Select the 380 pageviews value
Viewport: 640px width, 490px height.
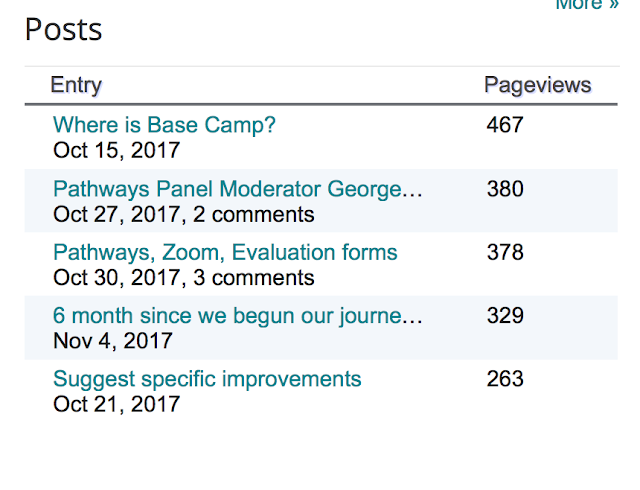point(505,189)
